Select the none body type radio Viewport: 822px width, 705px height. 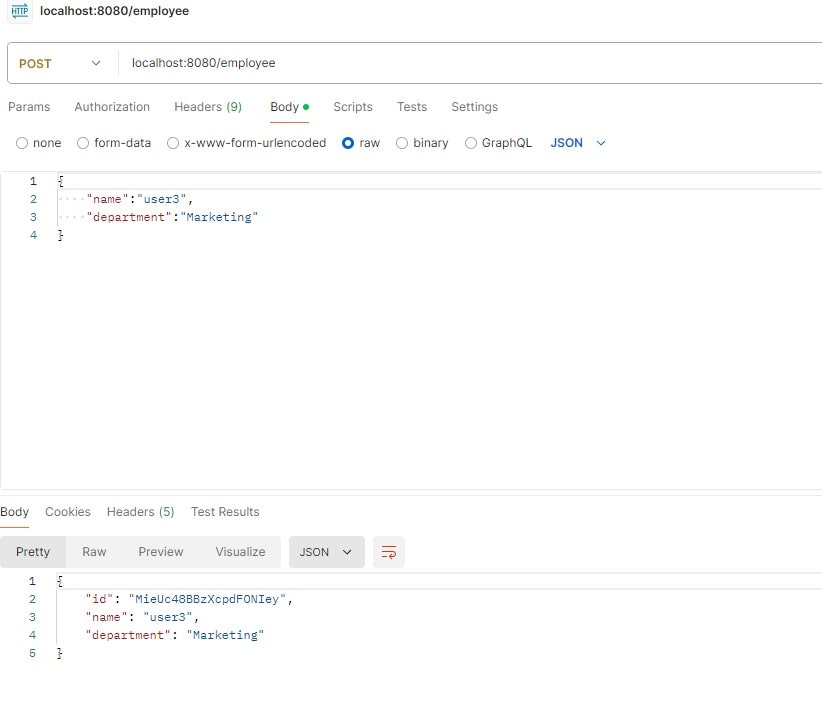point(22,143)
